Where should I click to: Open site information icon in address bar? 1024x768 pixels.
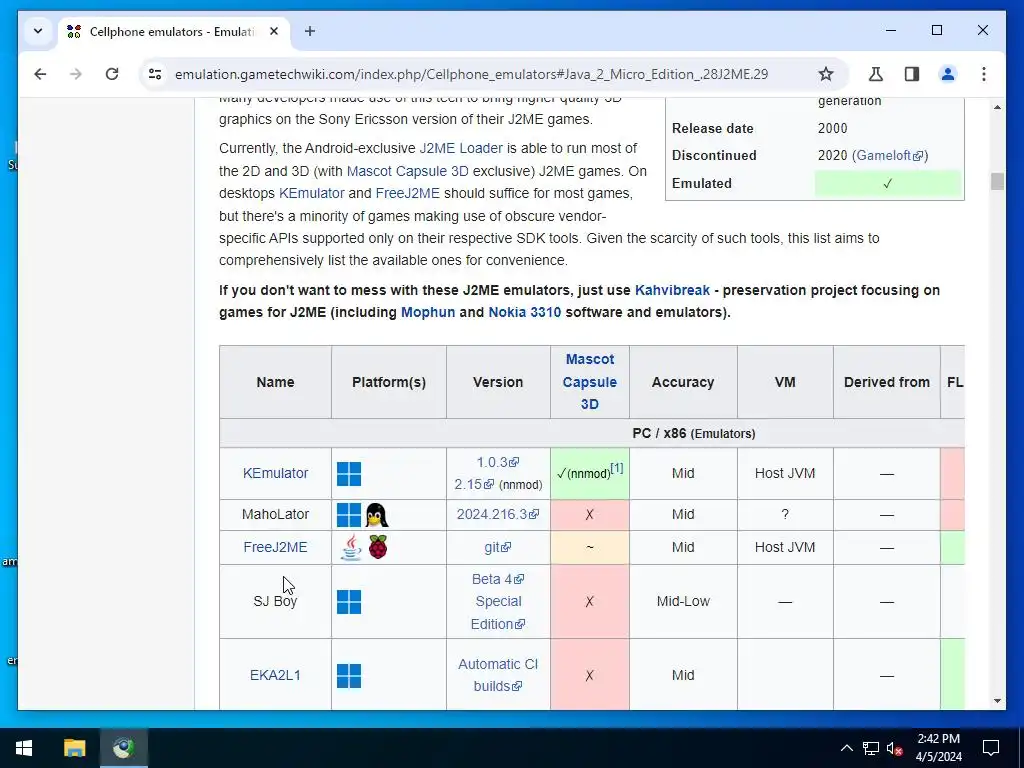coord(155,74)
